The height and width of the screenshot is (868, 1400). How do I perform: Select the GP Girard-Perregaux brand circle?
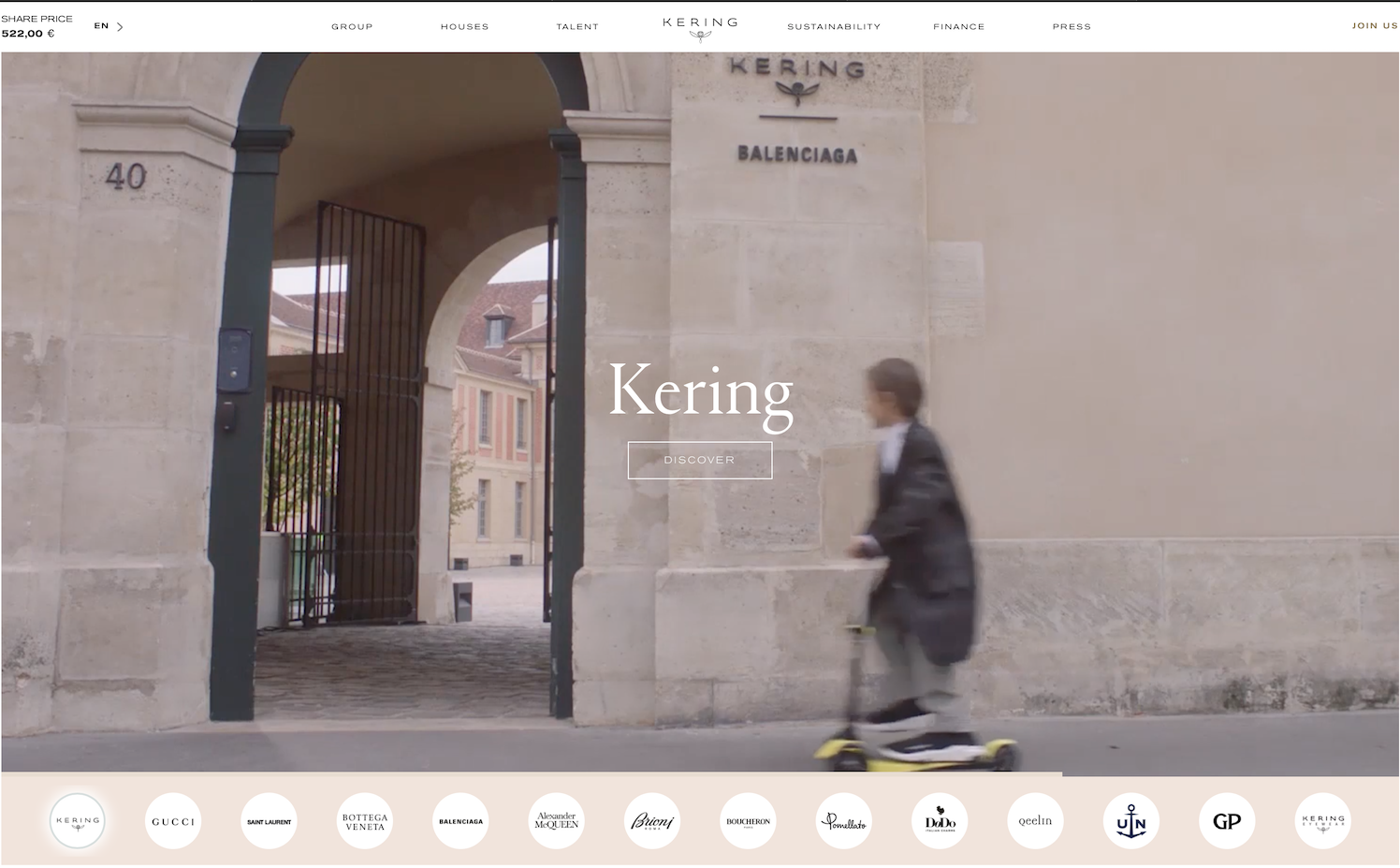point(1227,821)
